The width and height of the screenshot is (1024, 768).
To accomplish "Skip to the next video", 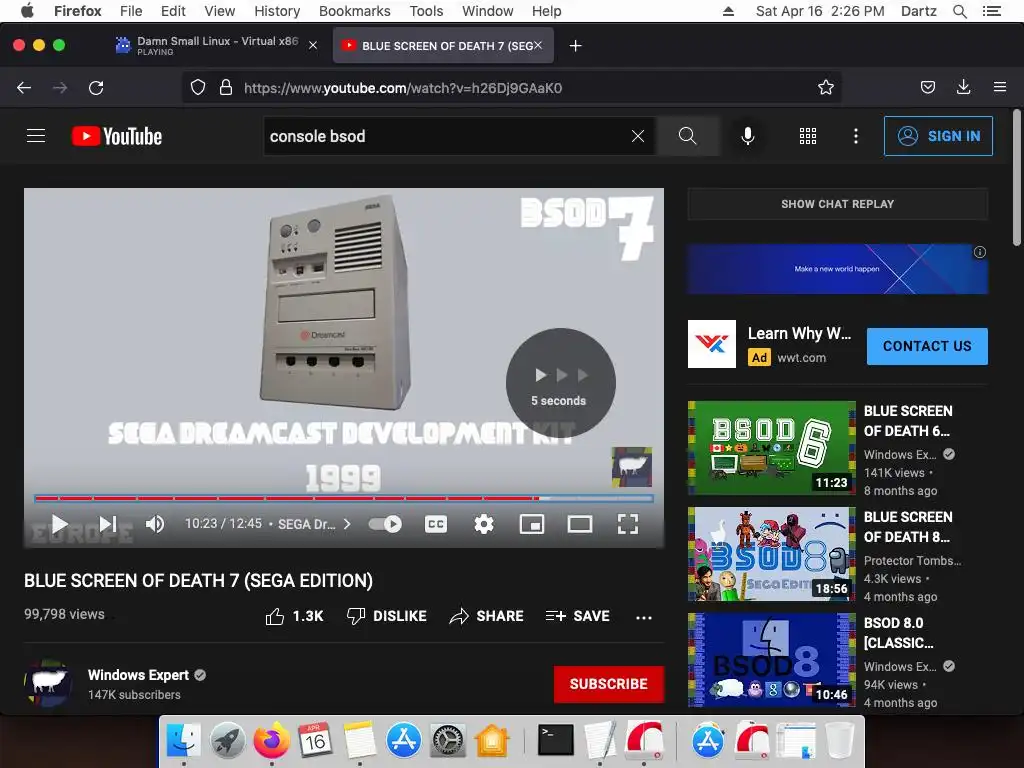I will coord(108,524).
